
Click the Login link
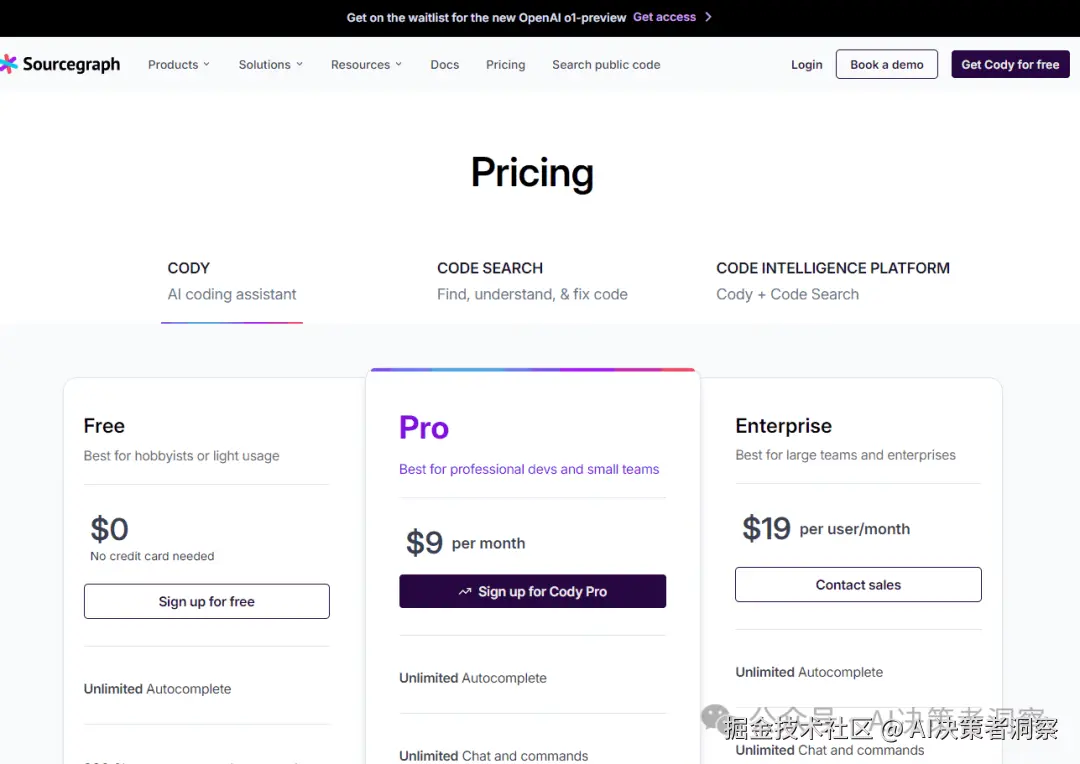[806, 64]
